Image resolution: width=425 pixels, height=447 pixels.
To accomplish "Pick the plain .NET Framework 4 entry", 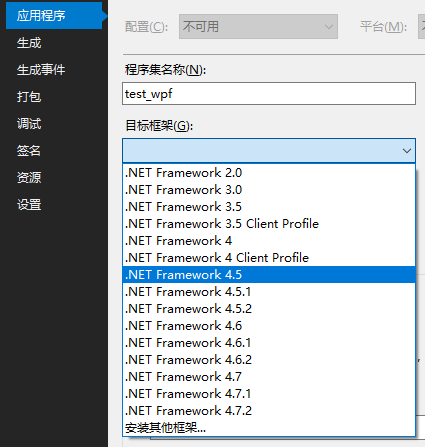I will [x=269, y=241].
